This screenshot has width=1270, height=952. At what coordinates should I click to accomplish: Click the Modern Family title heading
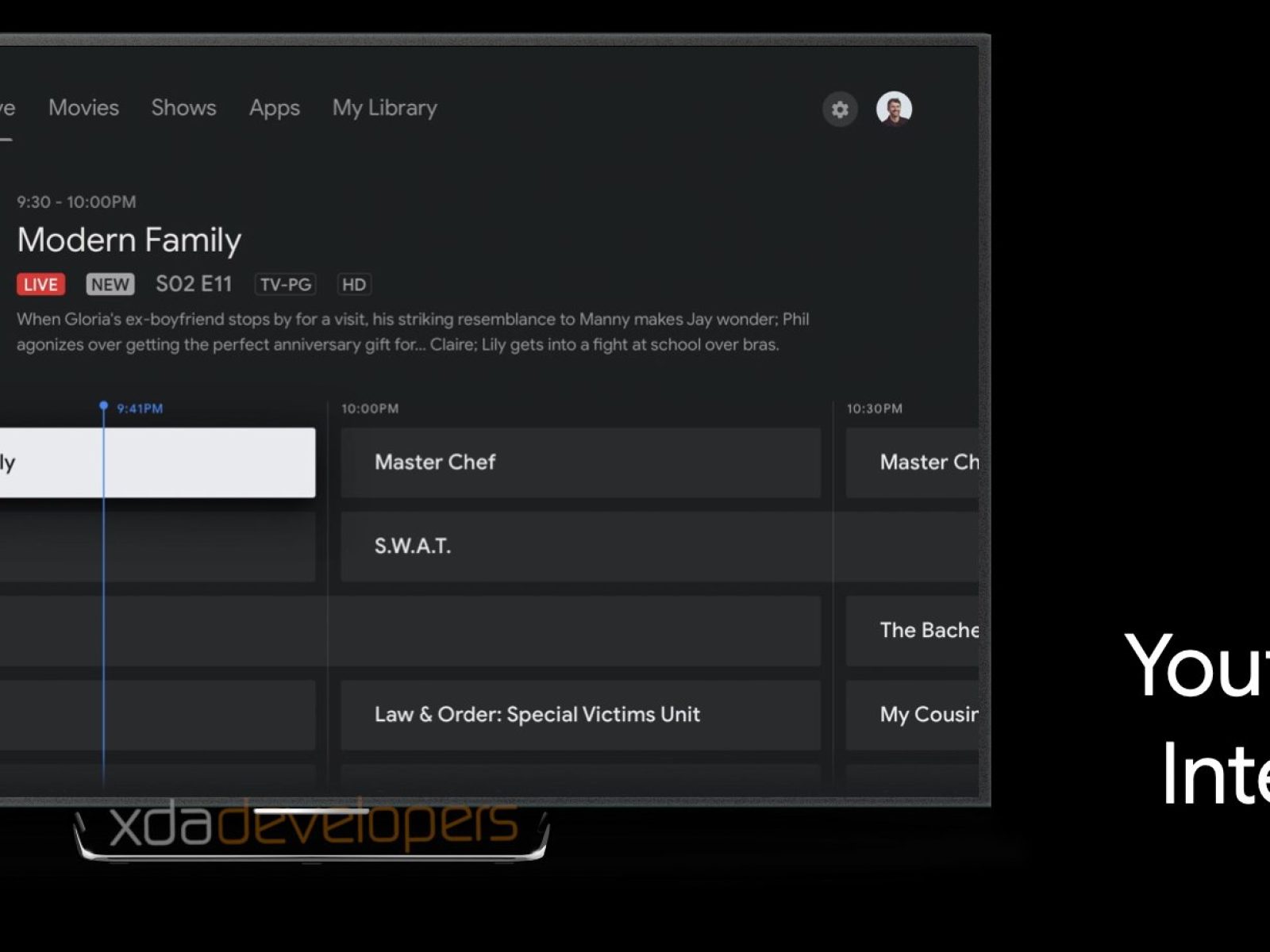[129, 240]
